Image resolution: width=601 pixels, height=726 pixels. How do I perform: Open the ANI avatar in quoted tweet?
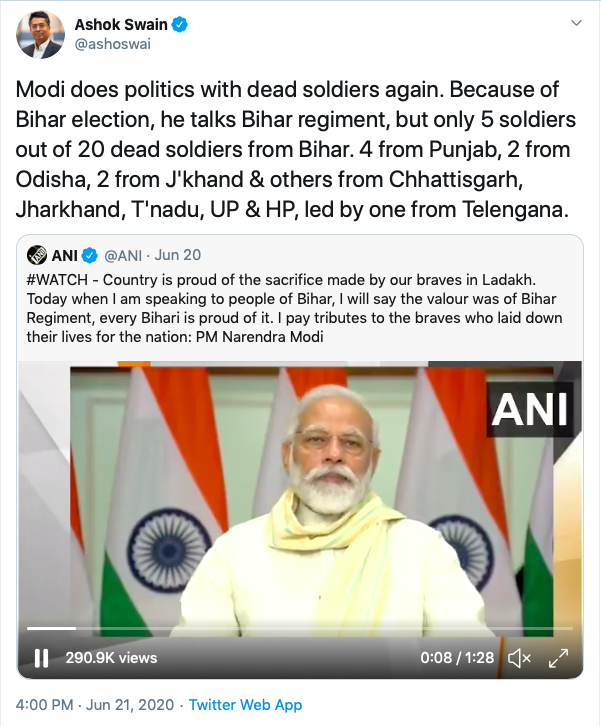[x=38, y=255]
